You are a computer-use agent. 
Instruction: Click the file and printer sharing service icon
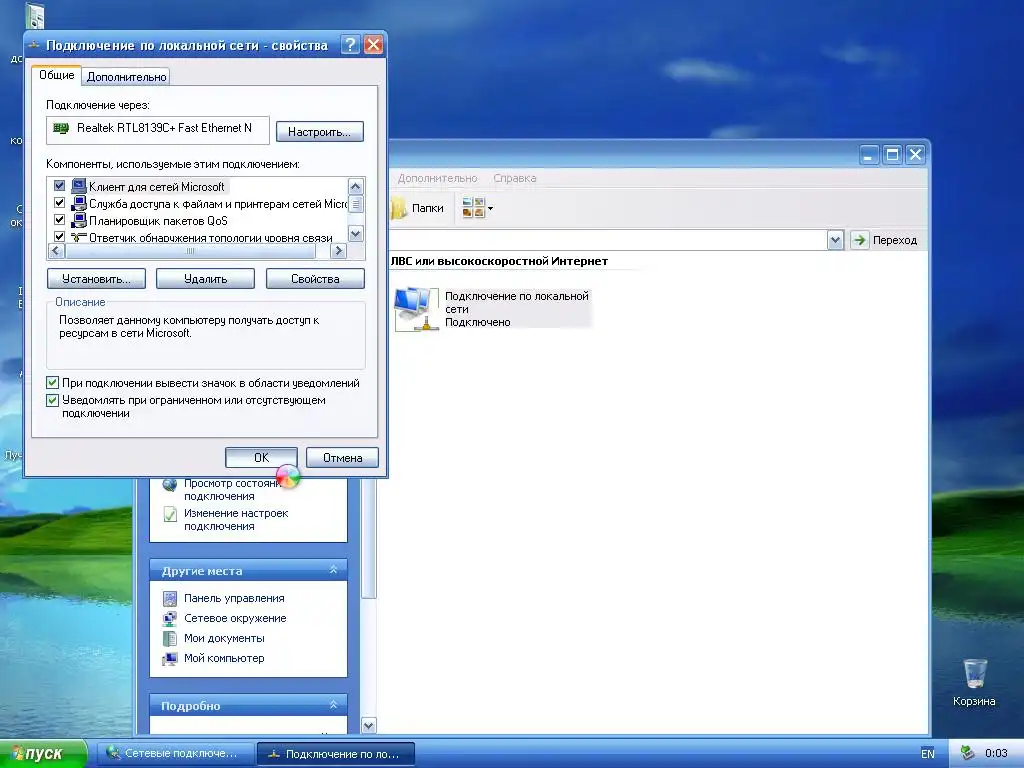78,203
